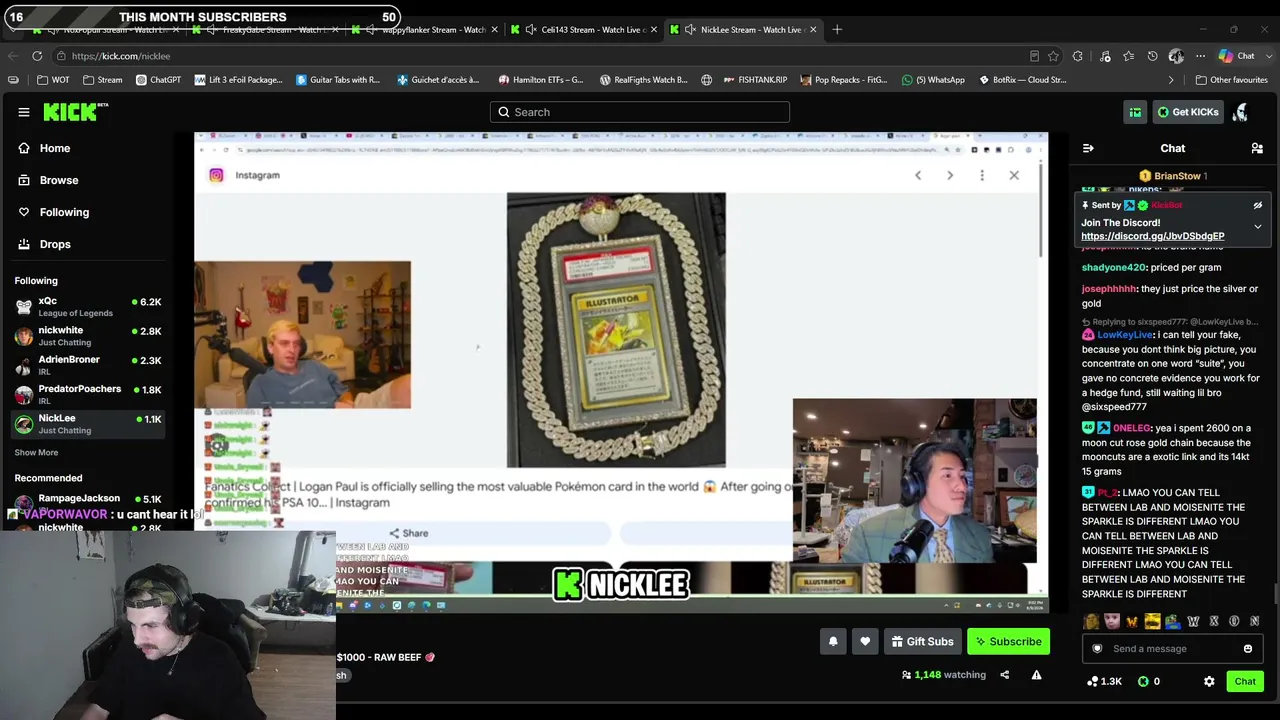Click LowKeyLive's username in chat
1280x720 pixels.
coord(1125,335)
